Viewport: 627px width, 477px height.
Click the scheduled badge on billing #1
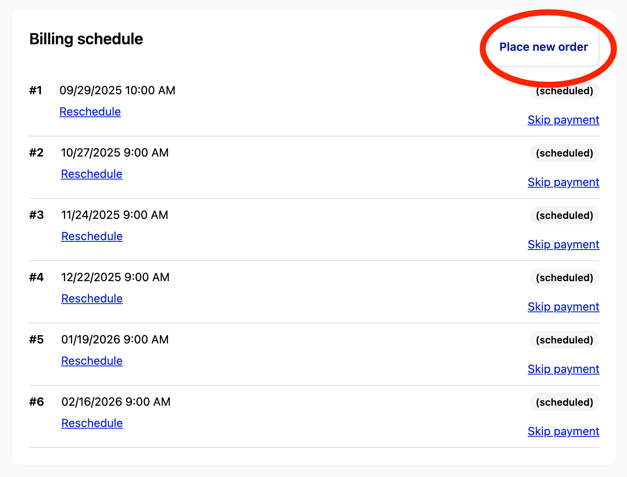564,91
